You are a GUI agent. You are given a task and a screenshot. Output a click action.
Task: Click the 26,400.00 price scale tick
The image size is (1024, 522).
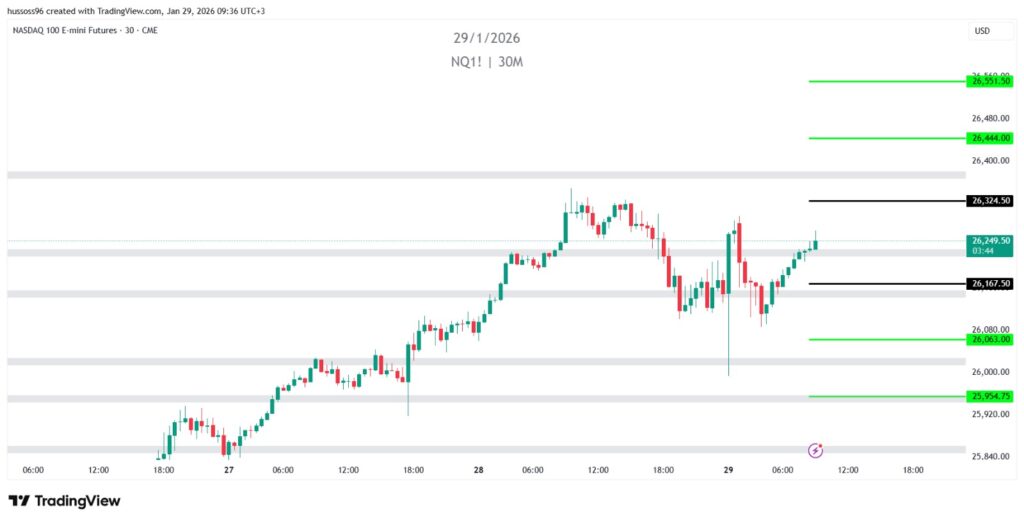tap(989, 160)
